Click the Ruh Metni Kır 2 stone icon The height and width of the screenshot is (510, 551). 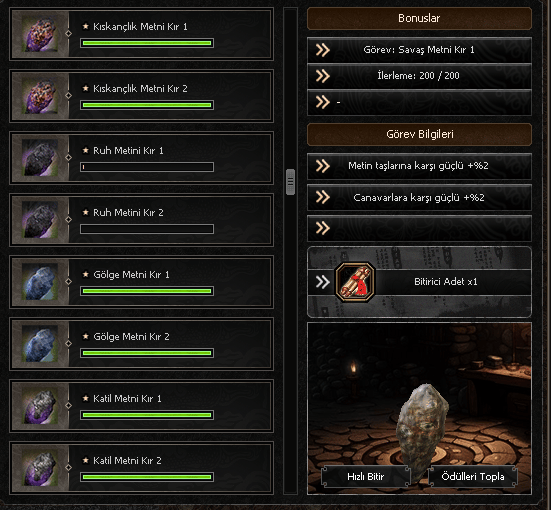(x=39, y=220)
